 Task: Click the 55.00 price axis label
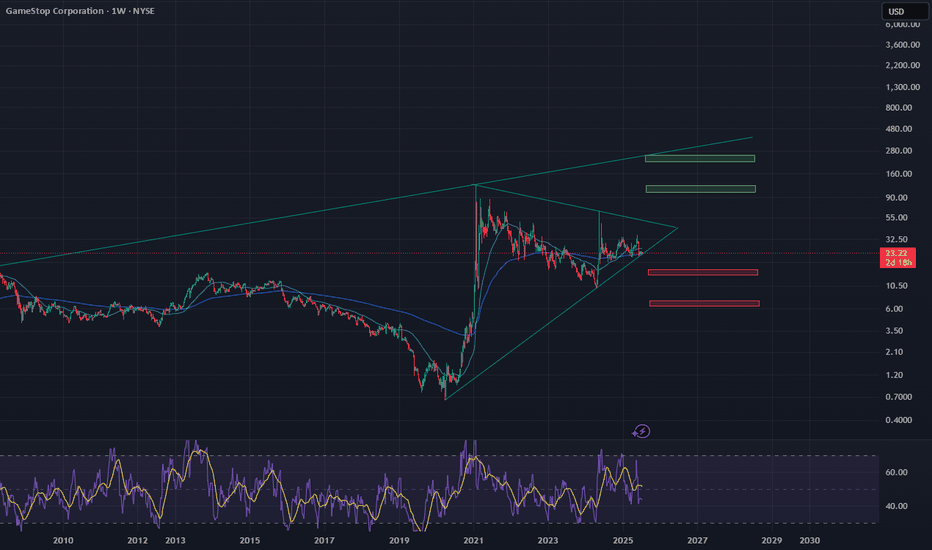click(896, 218)
